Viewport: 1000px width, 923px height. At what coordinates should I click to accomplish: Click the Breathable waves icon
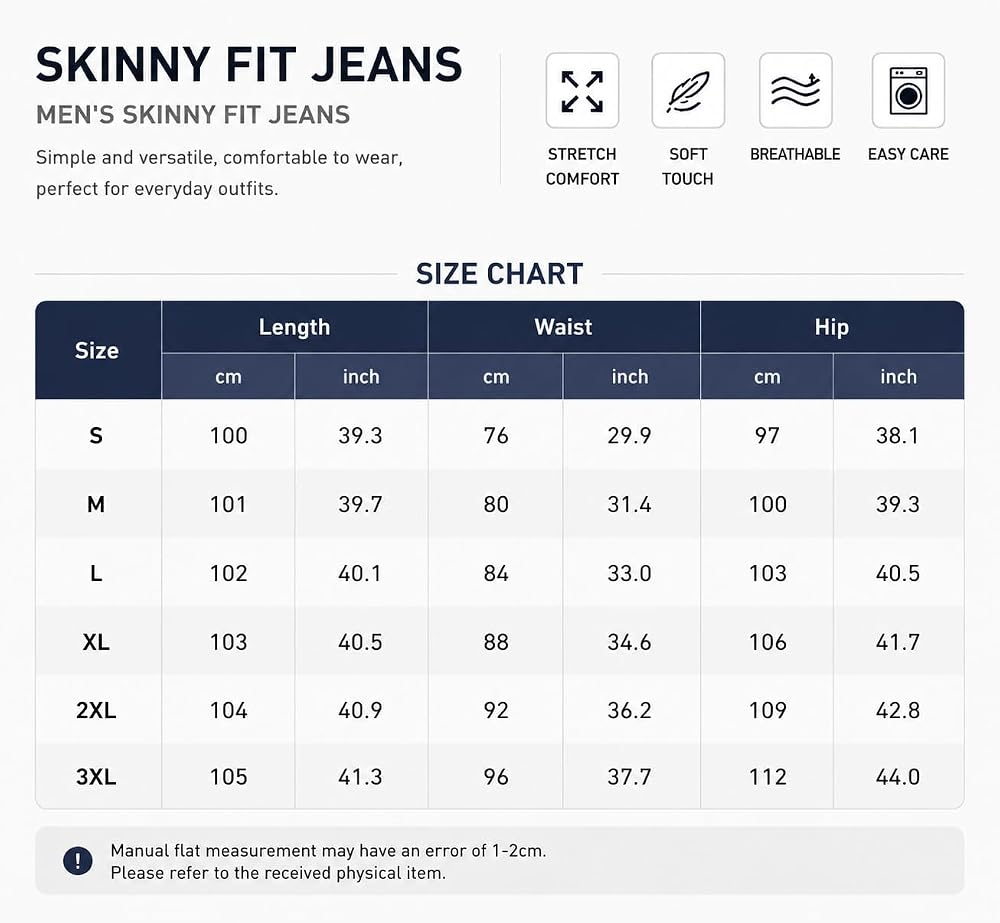[795, 91]
